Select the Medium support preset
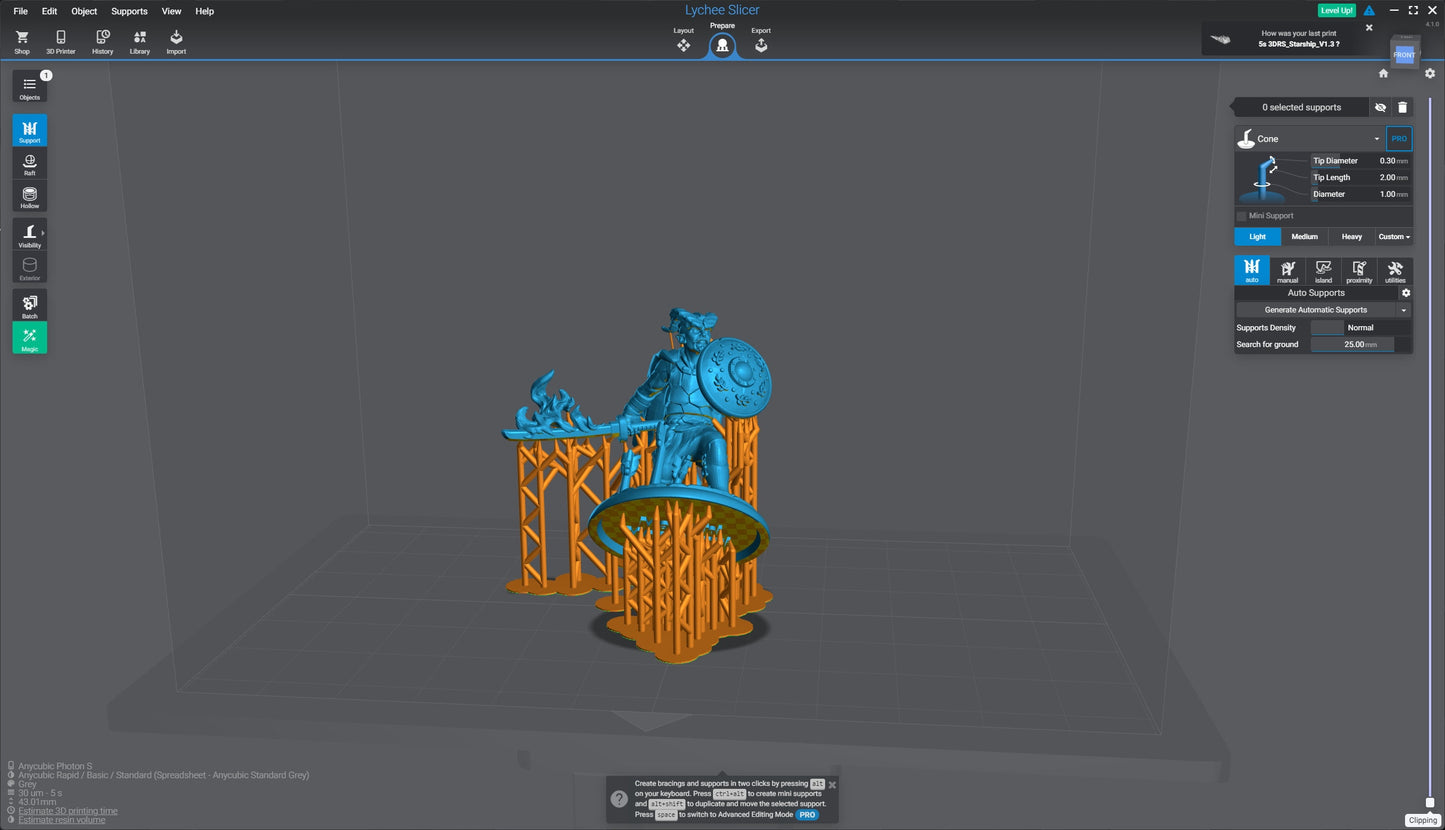Image resolution: width=1445 pixels, height=830 pixels. [x=1304, y=237]
